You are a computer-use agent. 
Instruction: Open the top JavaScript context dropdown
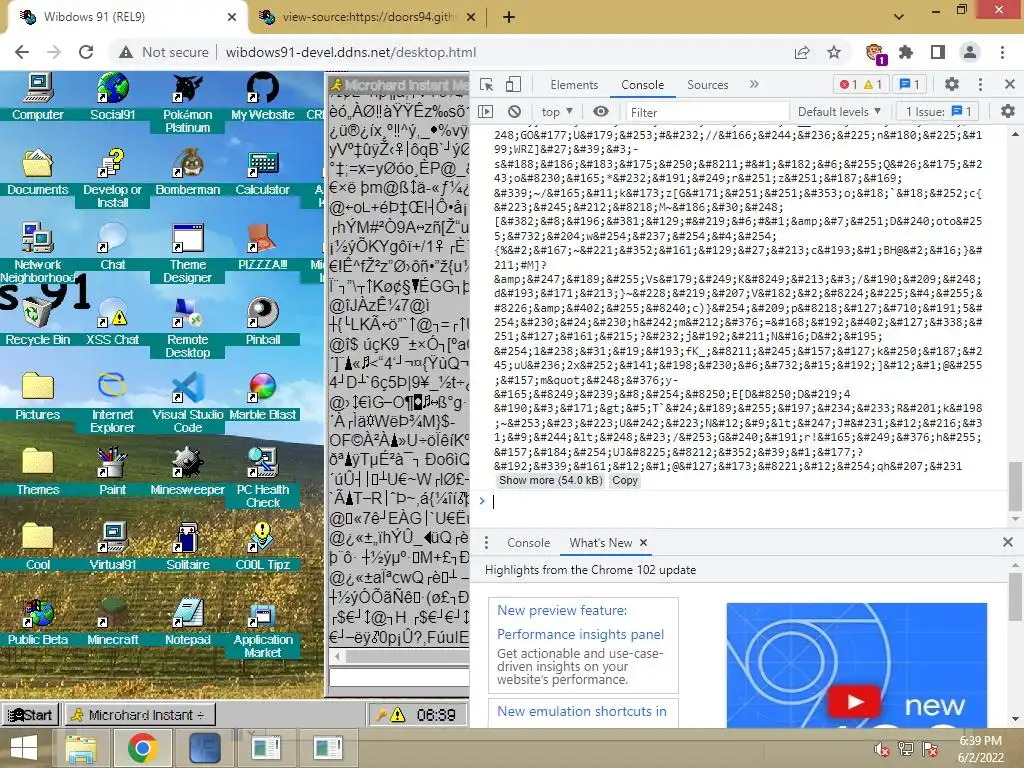coord(557,112)
